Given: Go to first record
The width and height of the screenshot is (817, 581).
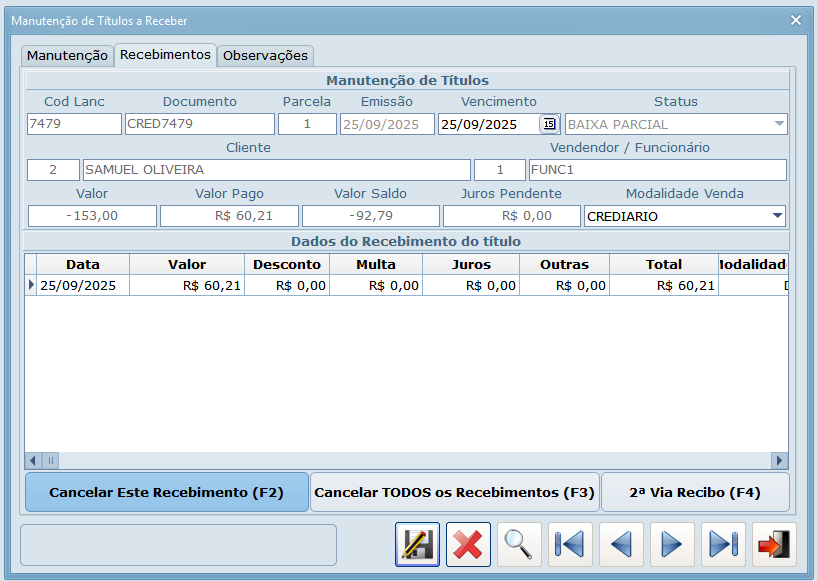Looking at the screenshot, I should [570, 544].
